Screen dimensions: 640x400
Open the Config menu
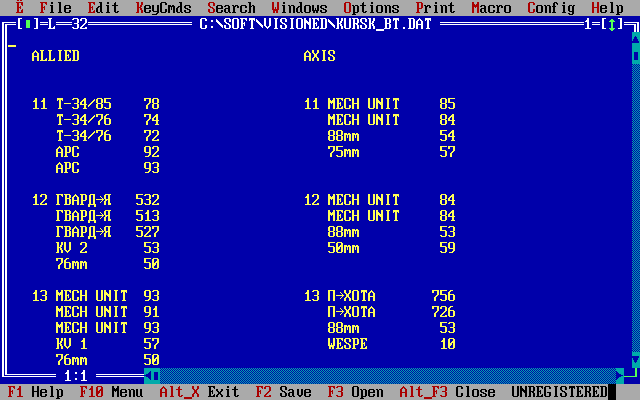551,7
